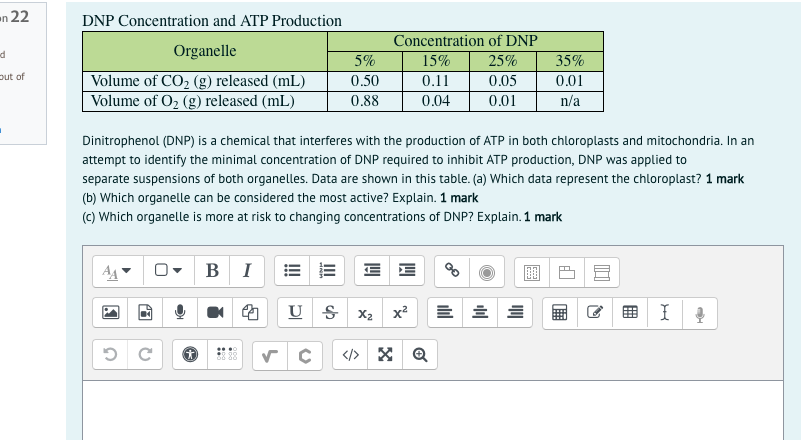The height and width of the screenshot is (440, 806).
Task: Record audio with the dark microphone icon
Action: tap(180, 313)
